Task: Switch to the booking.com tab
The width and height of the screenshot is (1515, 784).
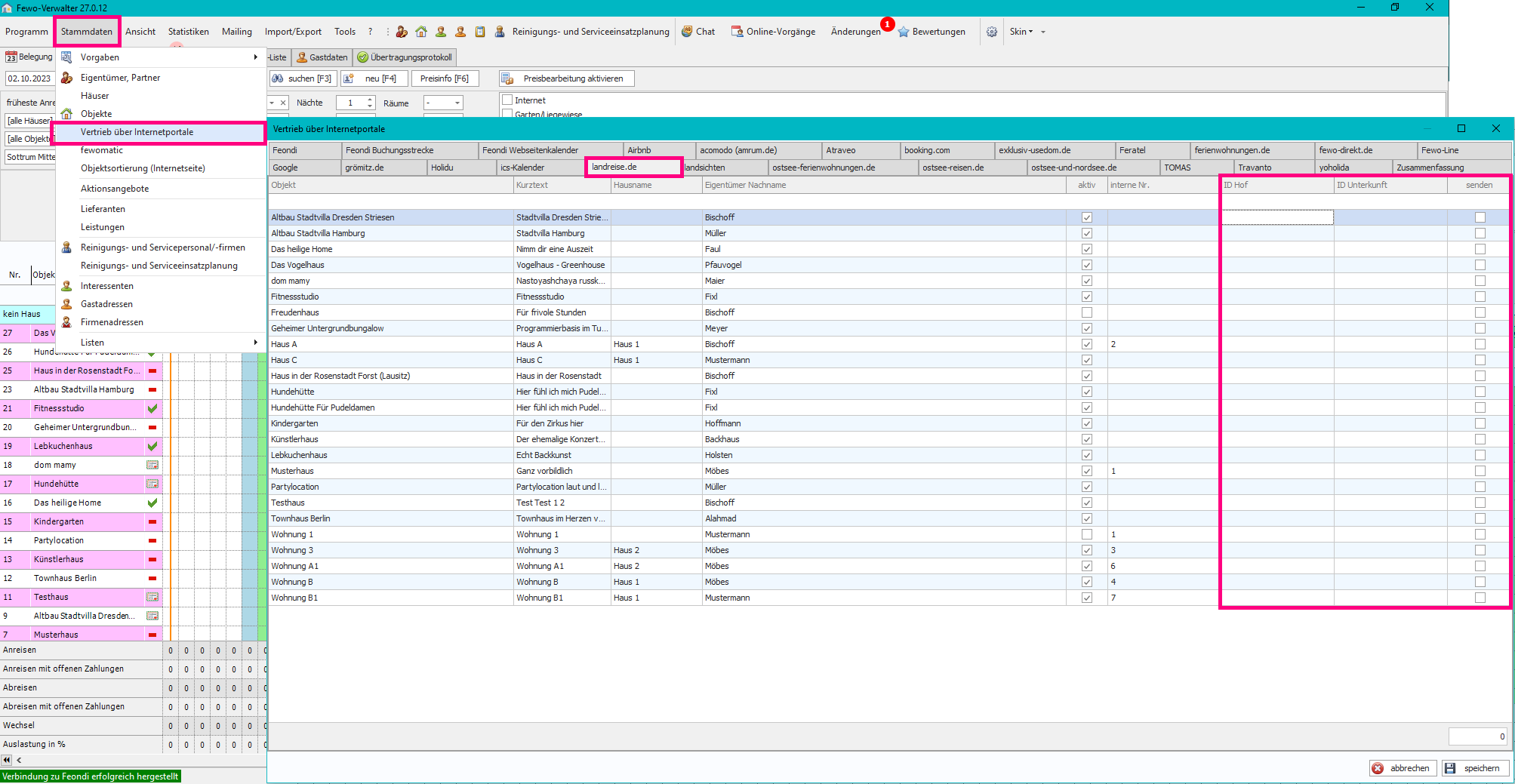Action: [x=947, y=150]
